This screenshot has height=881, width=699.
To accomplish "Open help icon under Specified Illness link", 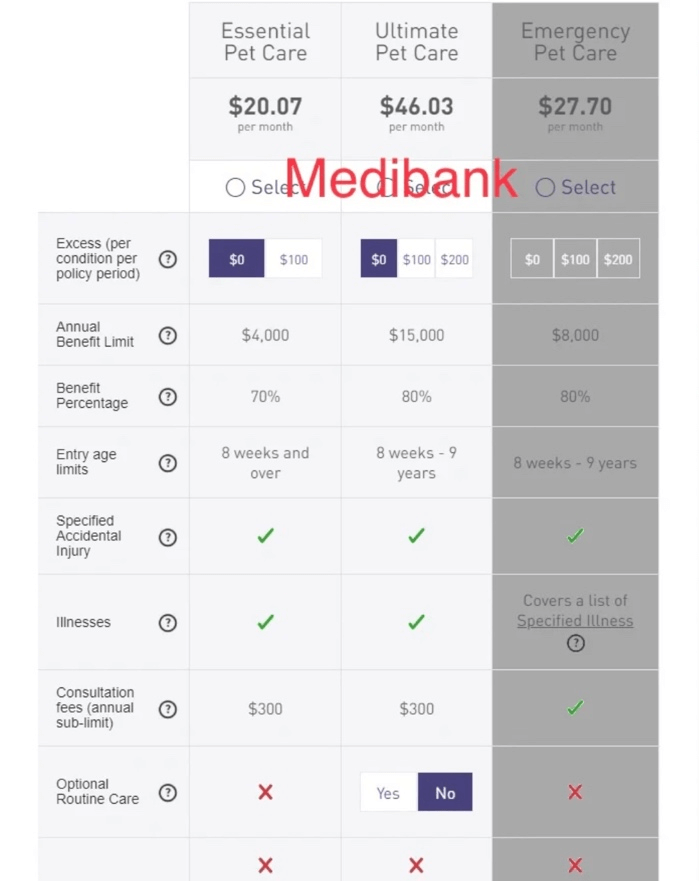I will tap(575, 643).
